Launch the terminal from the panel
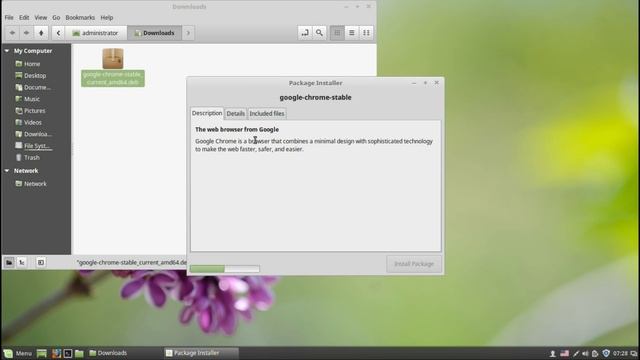 tap(68, 353)
